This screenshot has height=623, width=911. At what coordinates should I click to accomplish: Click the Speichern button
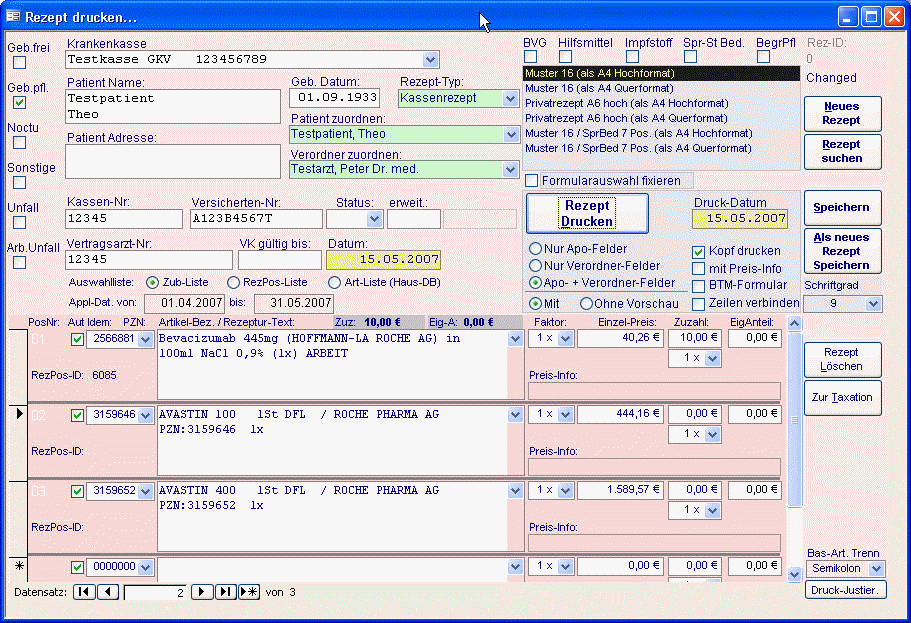pyautogui.click(x=842, y=207)
